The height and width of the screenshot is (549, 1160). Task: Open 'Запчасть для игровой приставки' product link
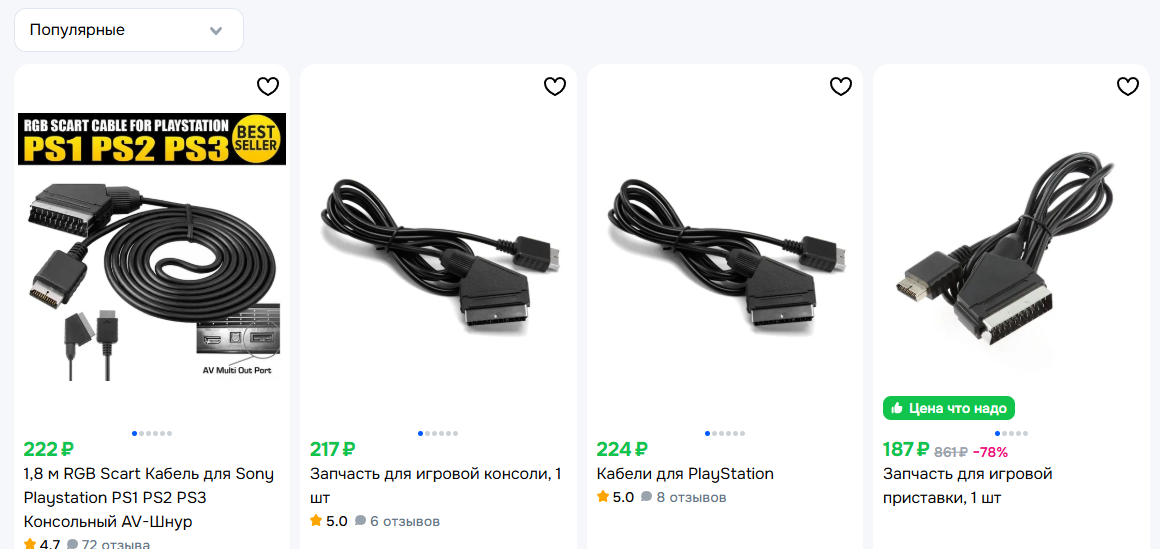(x=967, y=485)
